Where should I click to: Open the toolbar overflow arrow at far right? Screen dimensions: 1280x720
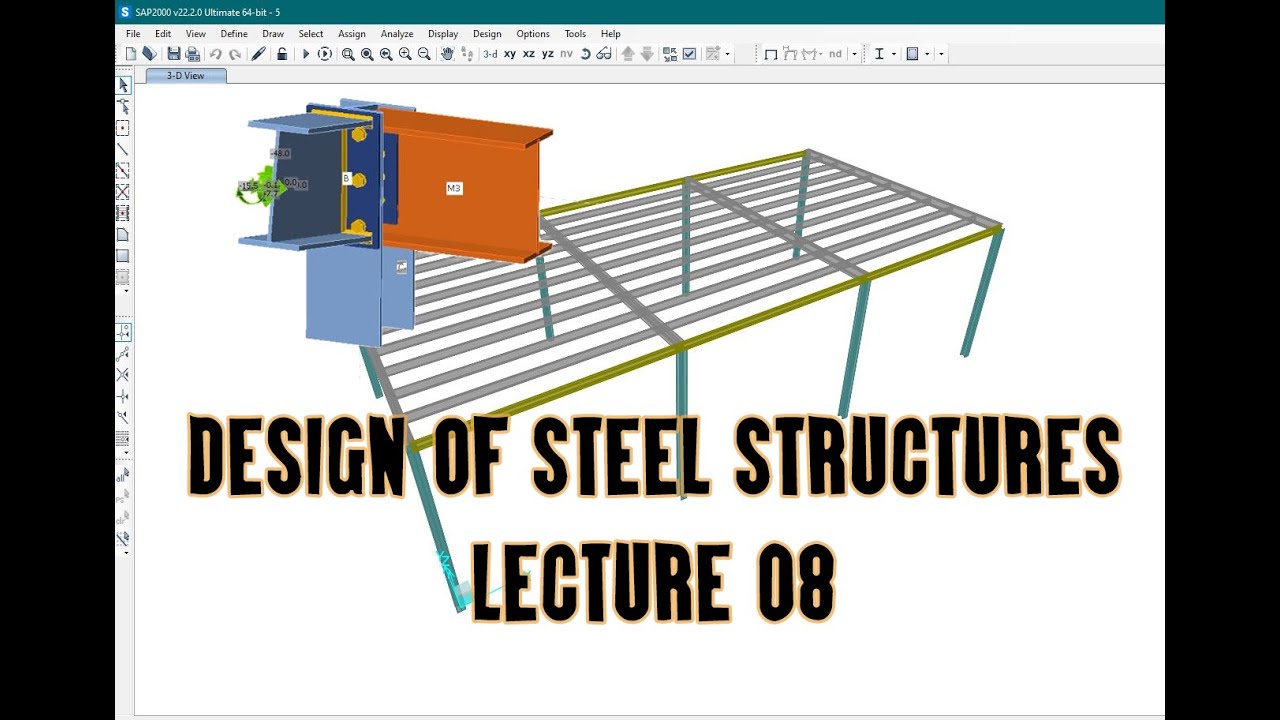(x=941, y=54)
